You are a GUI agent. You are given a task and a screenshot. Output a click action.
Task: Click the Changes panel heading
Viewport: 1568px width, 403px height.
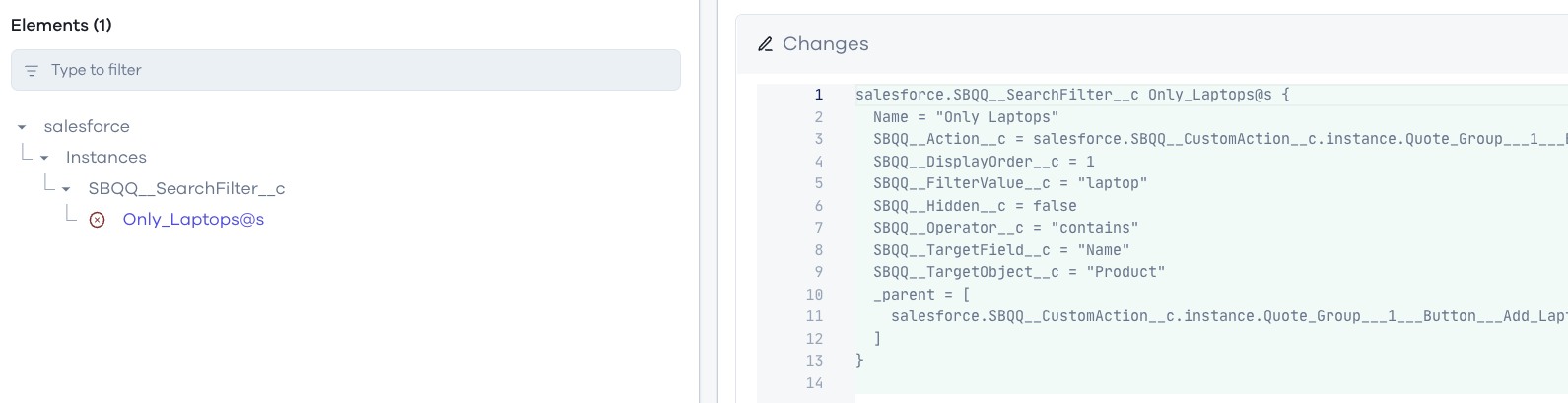(x=825, y=44)
